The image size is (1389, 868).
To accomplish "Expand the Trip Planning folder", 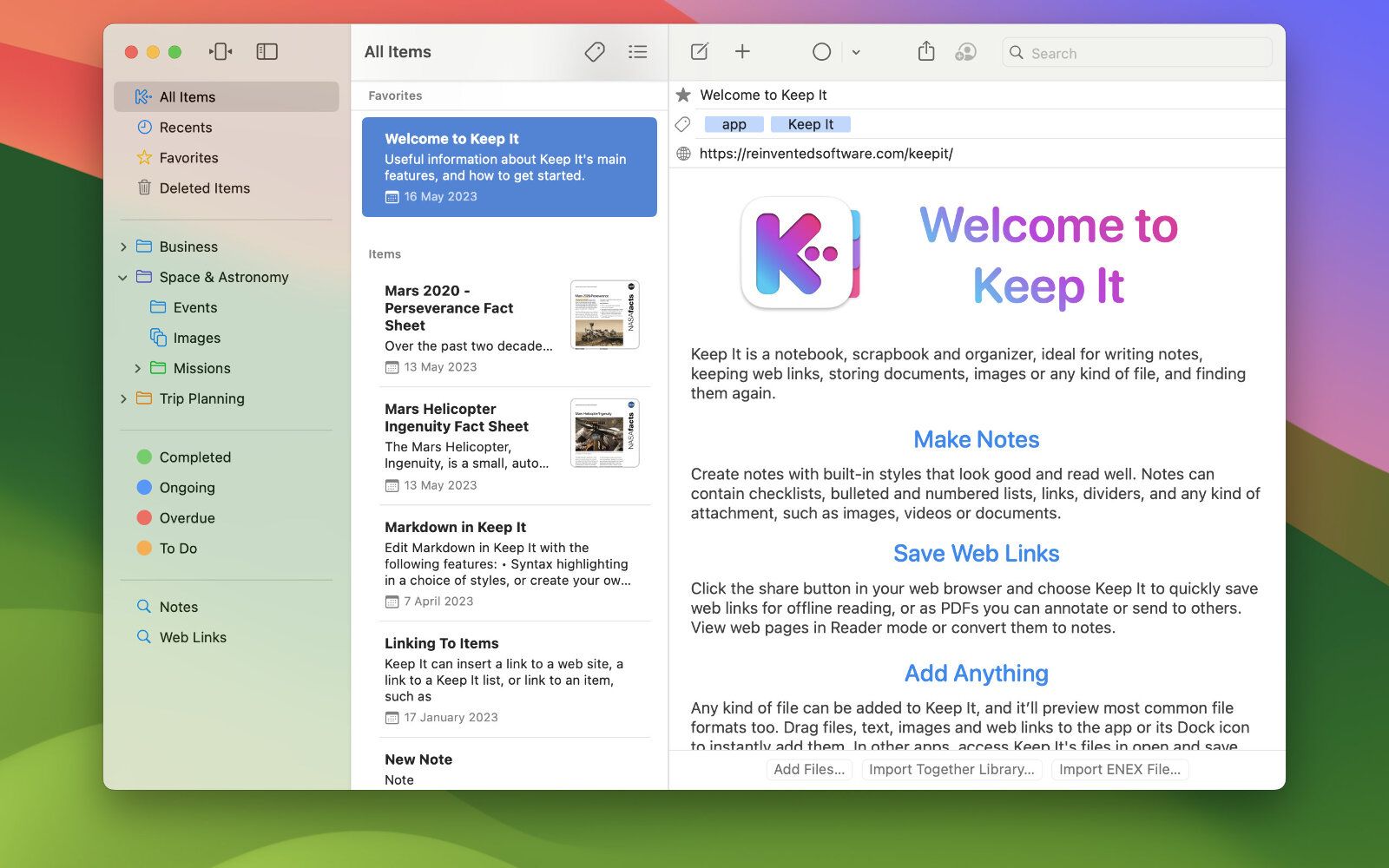I will click(123, 399).
